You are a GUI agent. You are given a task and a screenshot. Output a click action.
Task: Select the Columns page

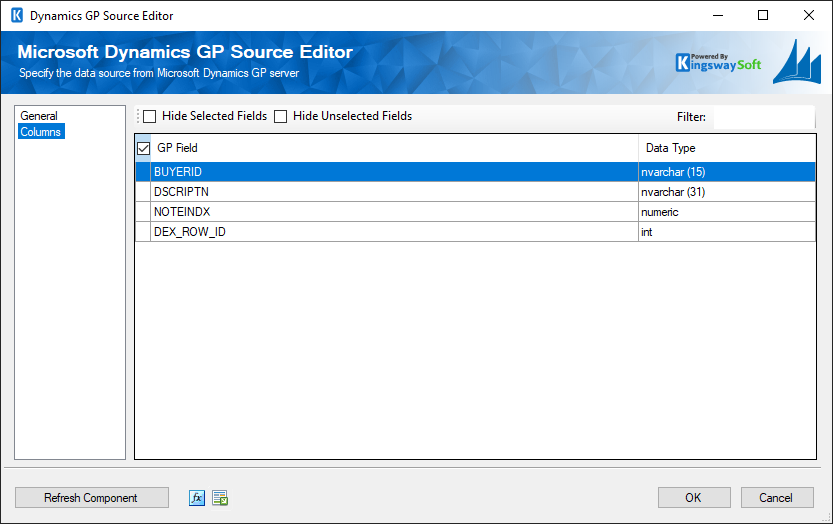[x=41, y=132]
